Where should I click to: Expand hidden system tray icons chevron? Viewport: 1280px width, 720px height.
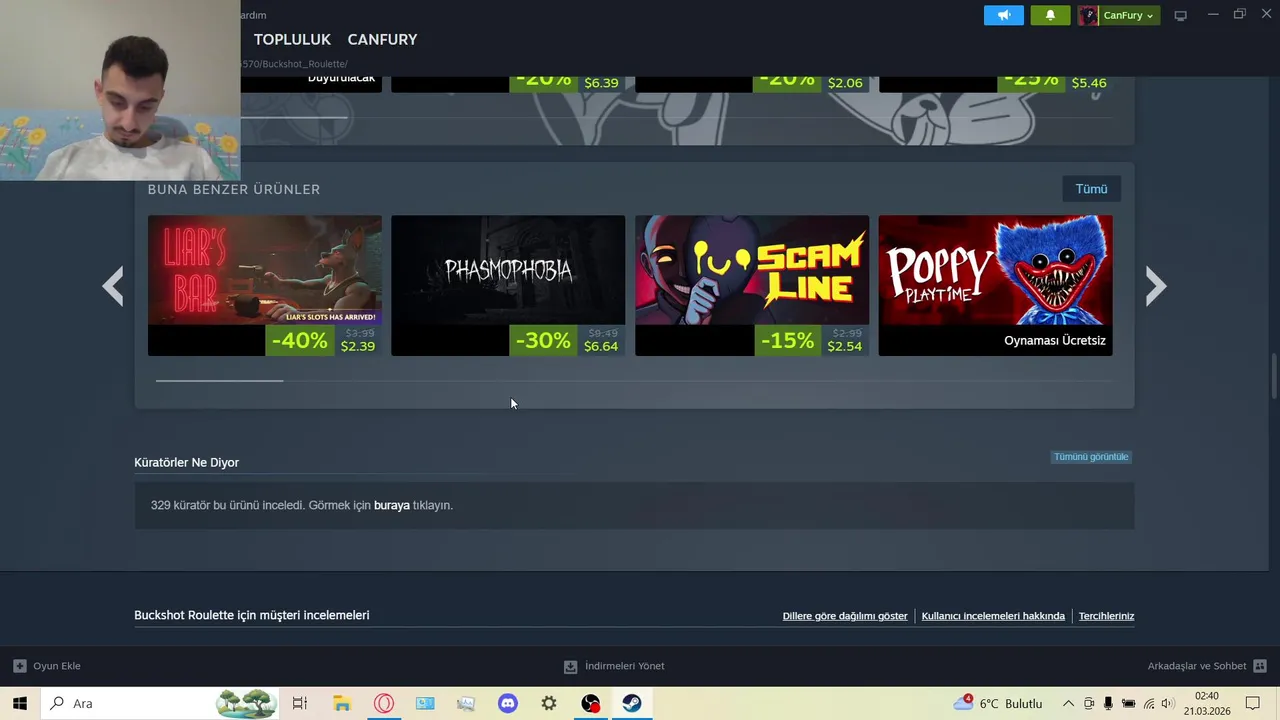(x=1068, y=703)
